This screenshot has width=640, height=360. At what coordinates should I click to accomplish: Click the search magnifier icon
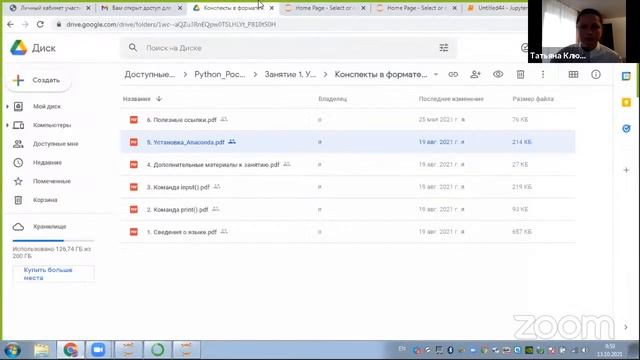coord(133,48)
